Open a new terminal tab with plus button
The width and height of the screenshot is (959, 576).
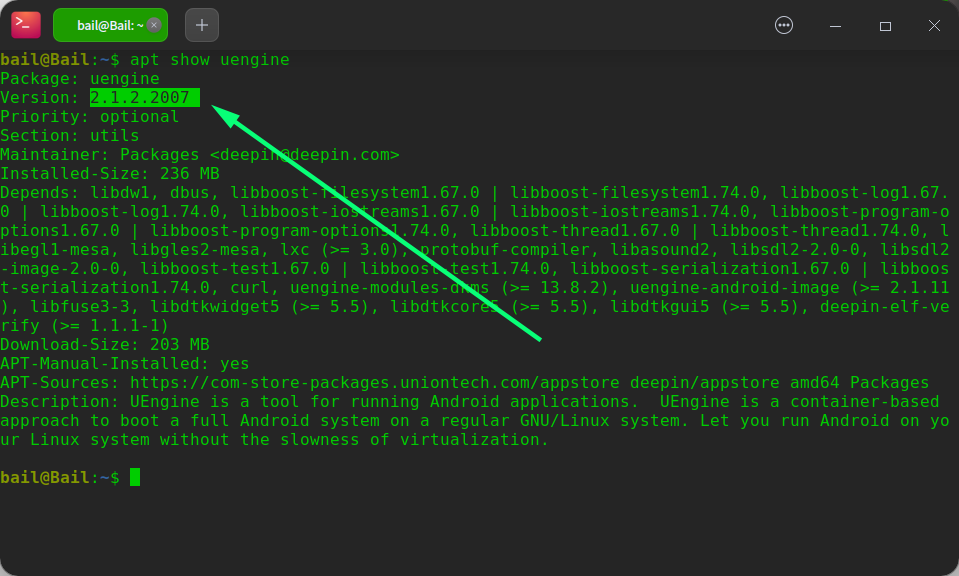point(202,25)
